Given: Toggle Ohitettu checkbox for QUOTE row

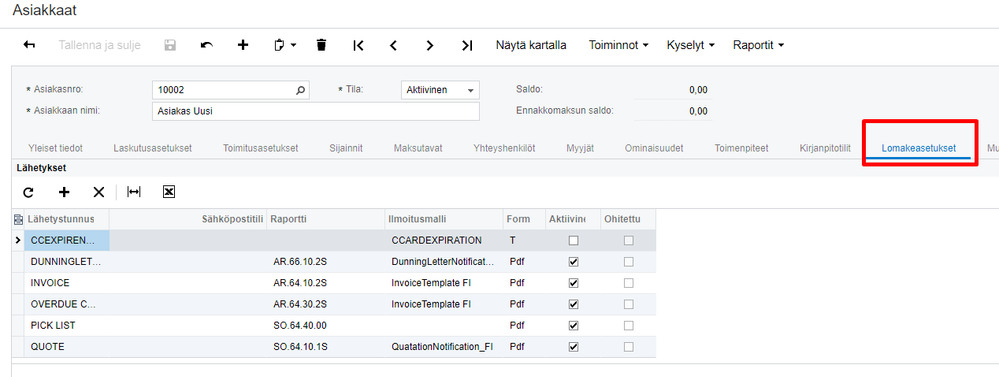Looking at the screenshot, I should click(629, 347).
